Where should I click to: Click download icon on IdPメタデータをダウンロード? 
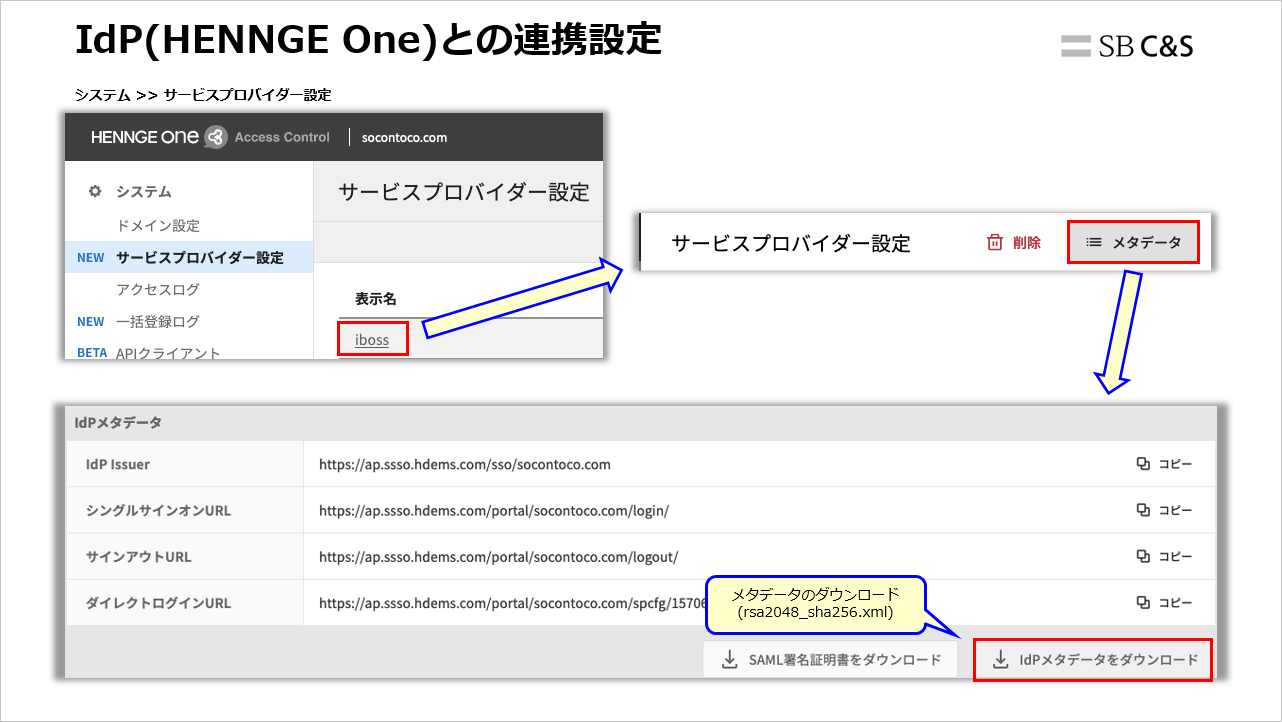(1000, 660)
